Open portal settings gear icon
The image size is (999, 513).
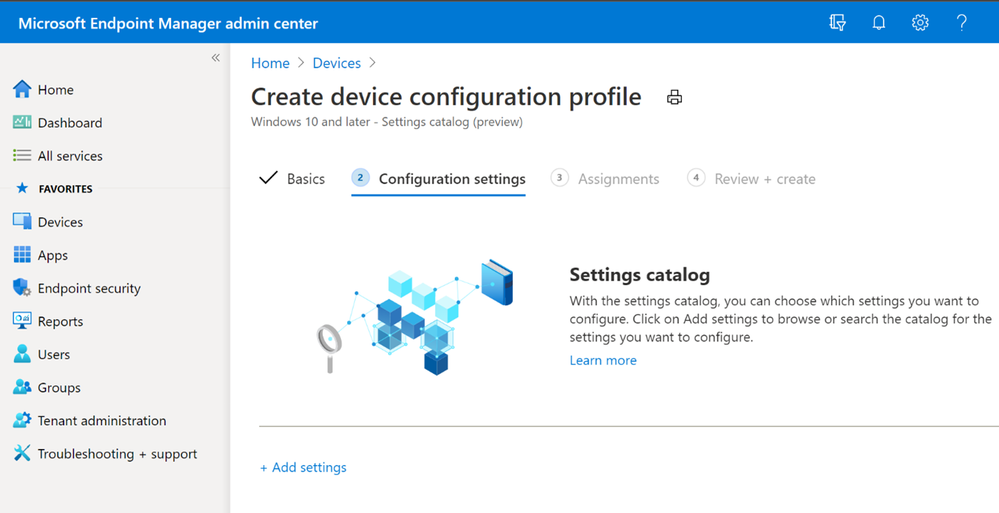click(920, 23)
